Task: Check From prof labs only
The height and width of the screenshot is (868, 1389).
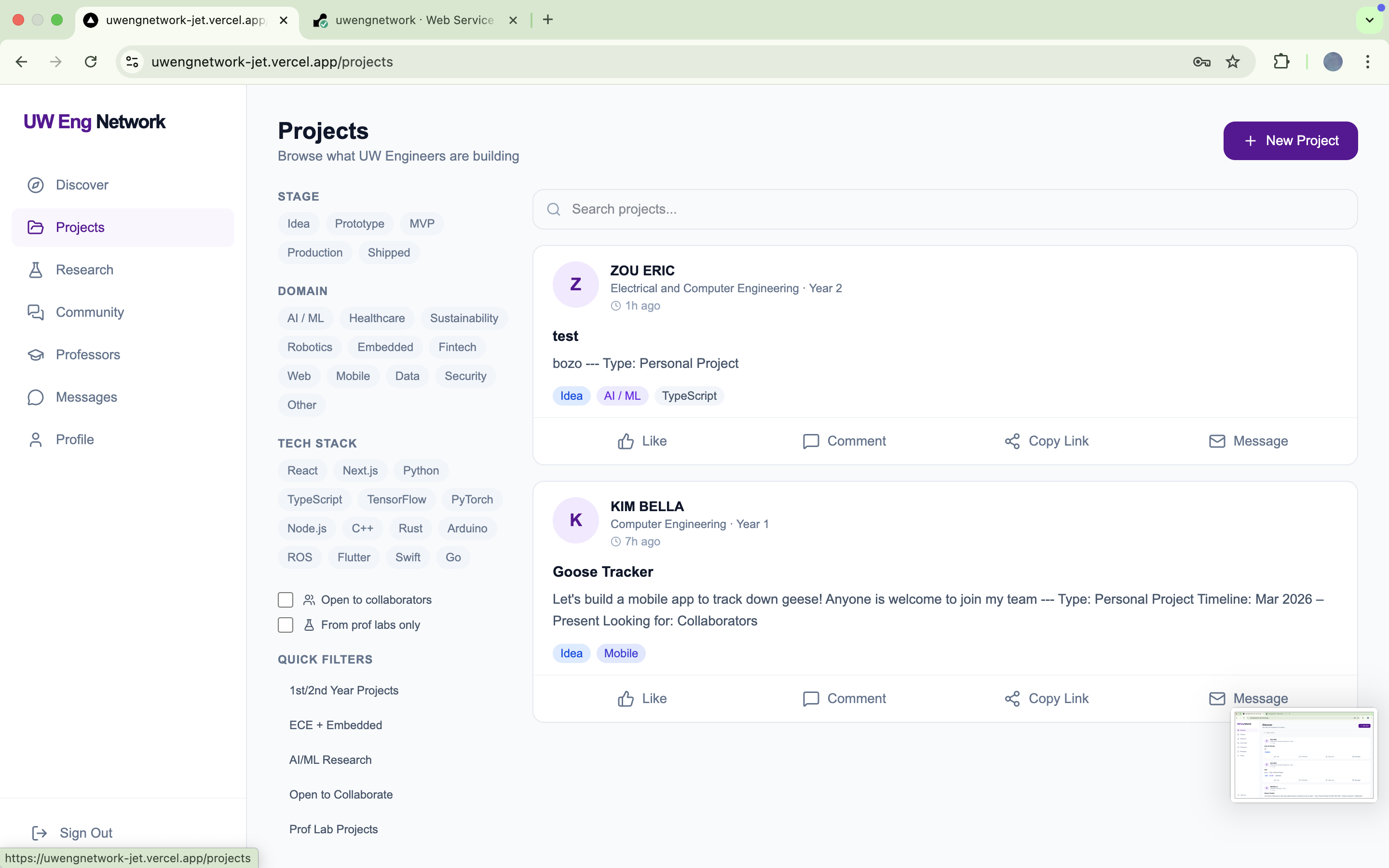Action: tap(285, 624)
